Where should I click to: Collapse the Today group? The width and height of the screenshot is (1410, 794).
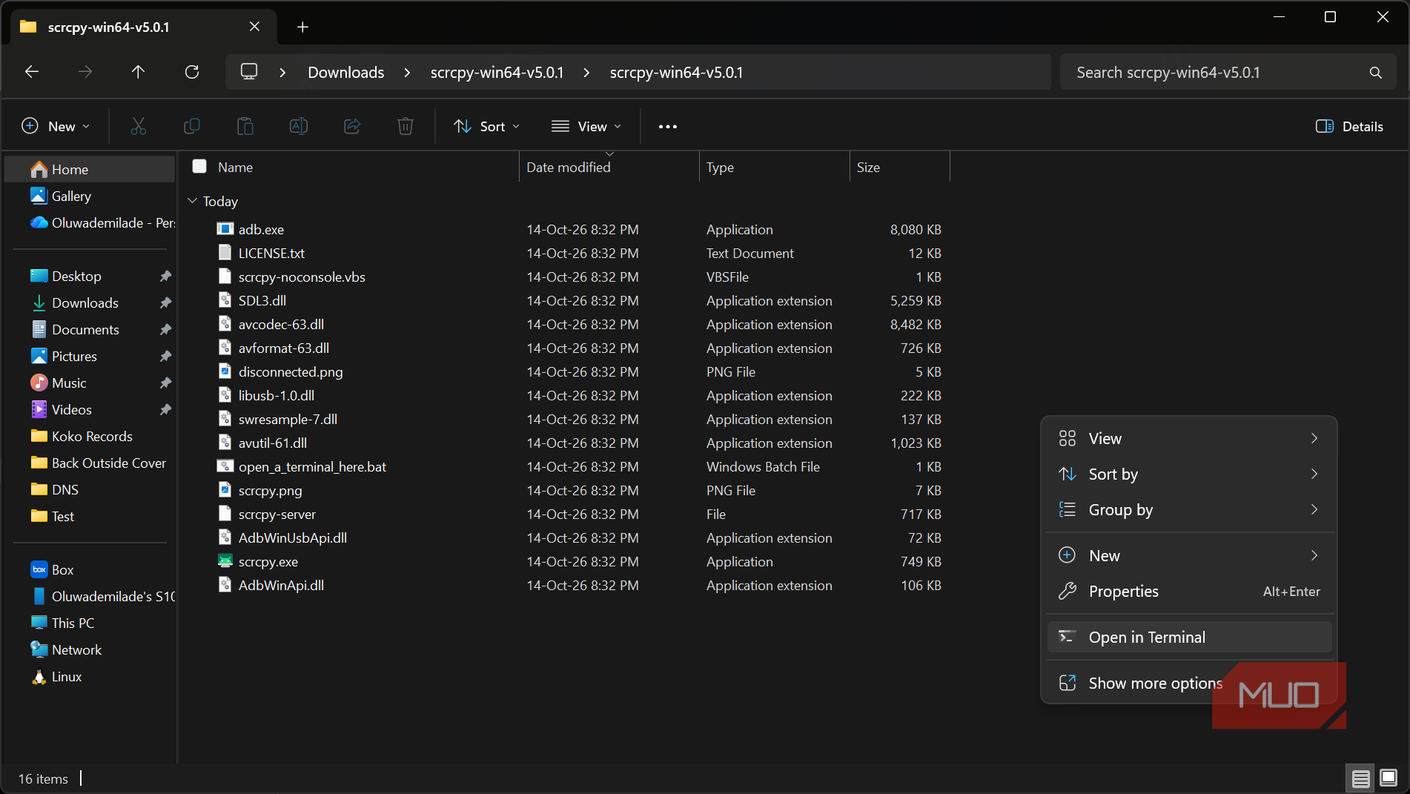pyautogui.click(x=192, y=201)
